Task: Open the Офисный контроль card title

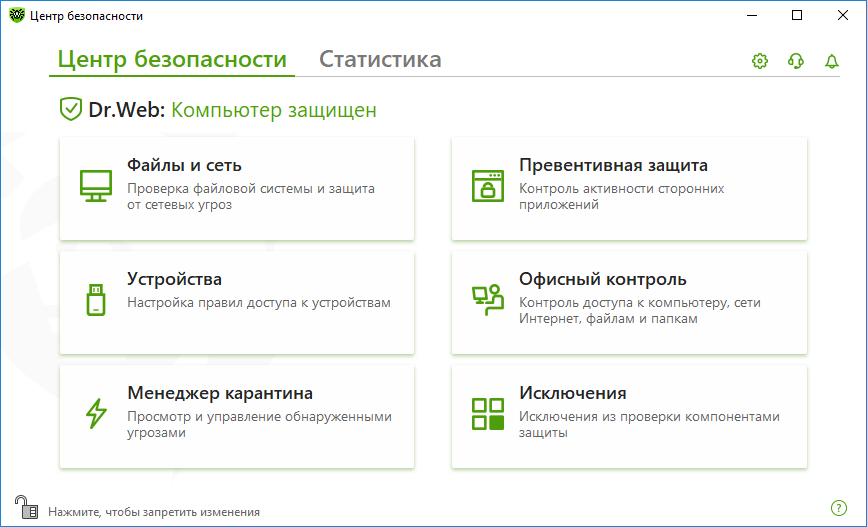Action: coord(603,279)
